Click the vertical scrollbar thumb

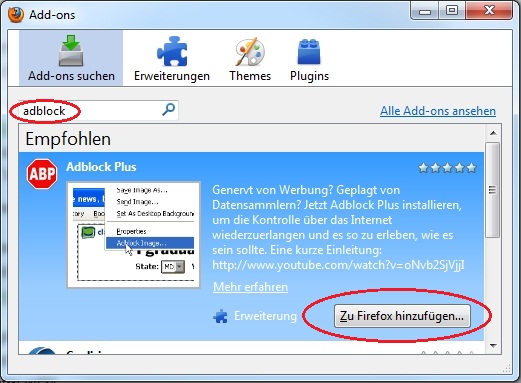tap(492, 190)
